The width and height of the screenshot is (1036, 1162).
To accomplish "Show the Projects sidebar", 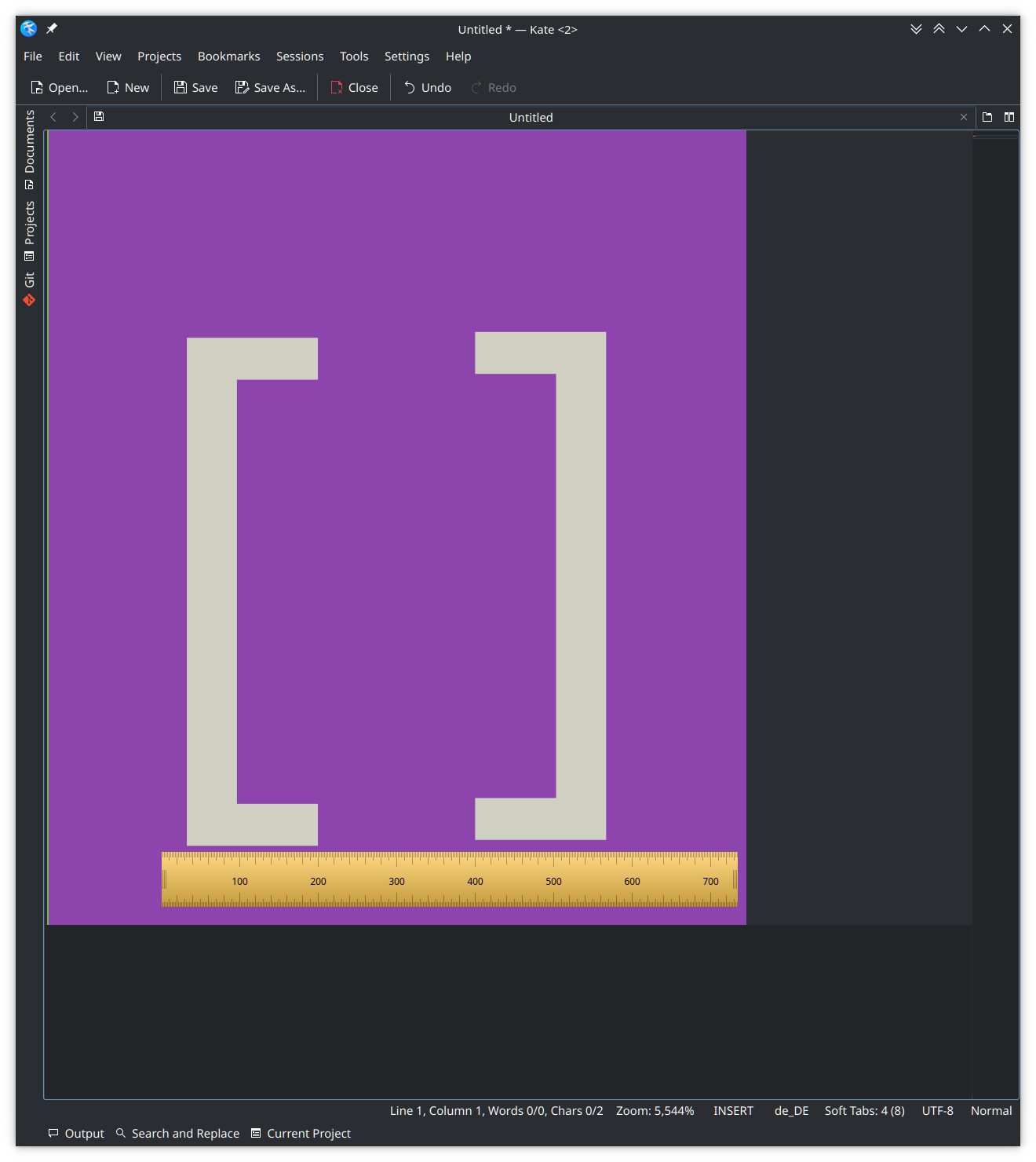I will coord(29,228).
